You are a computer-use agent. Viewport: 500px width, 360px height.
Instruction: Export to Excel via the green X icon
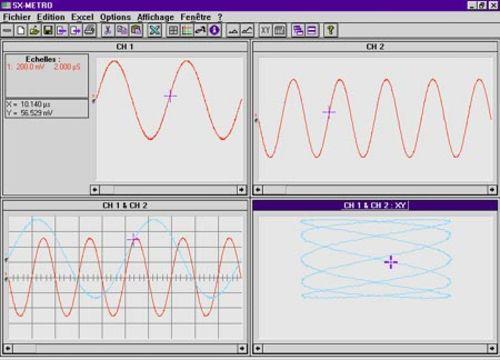click(155, 30)
